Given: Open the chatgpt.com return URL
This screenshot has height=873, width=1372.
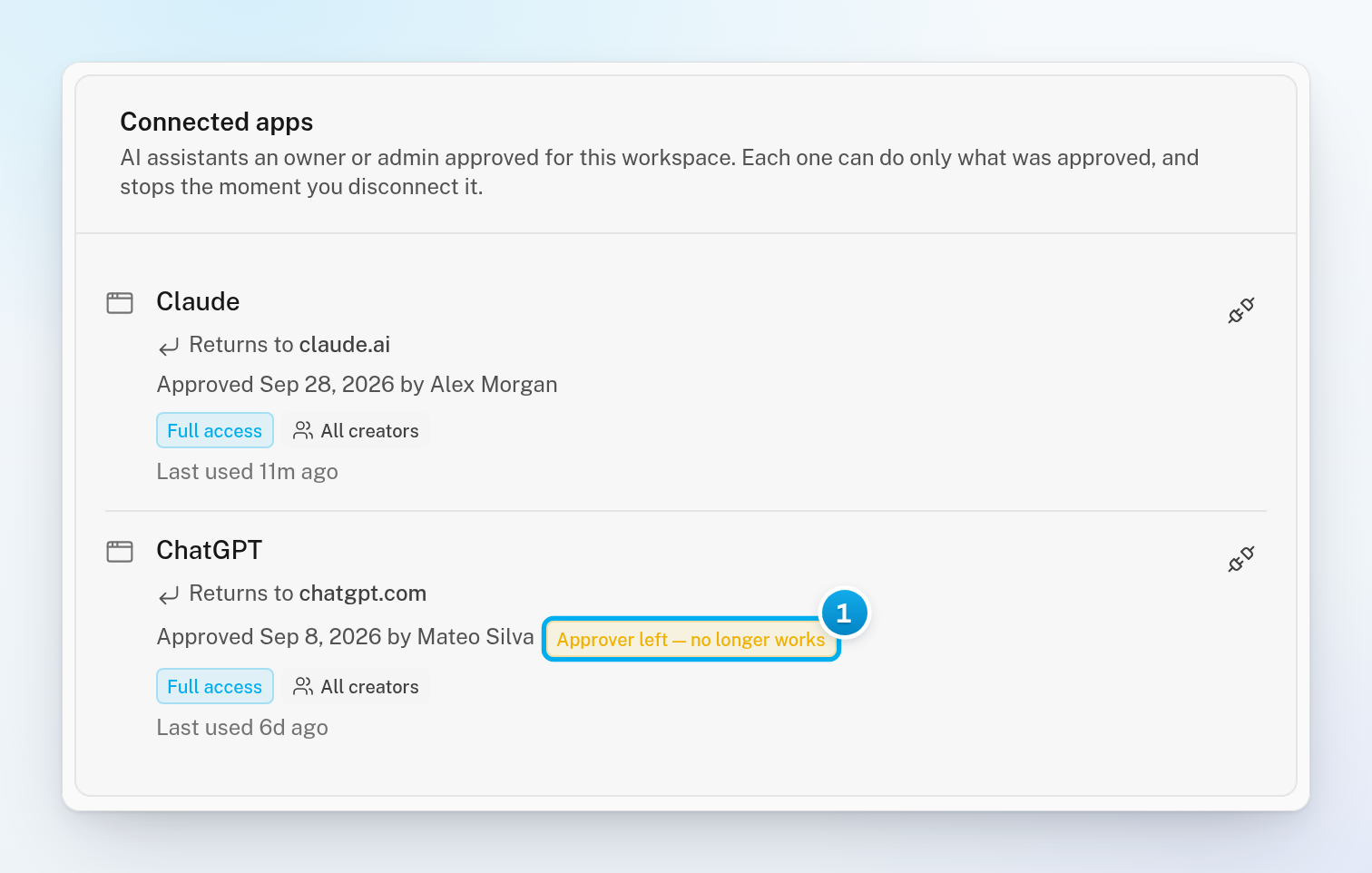Looking at the screenshot, I should click(x=363, y=593).
